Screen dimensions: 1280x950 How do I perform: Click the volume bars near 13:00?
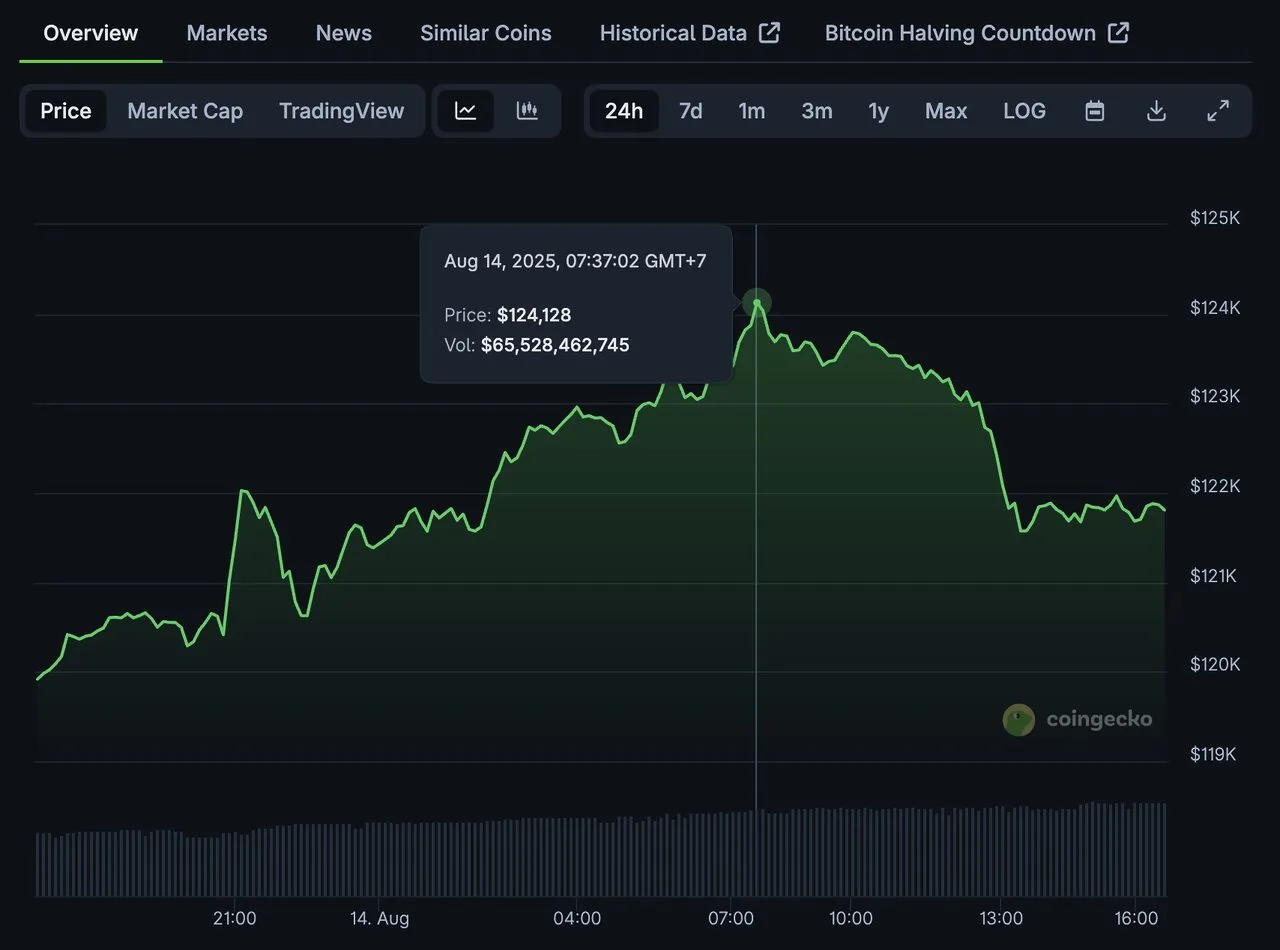pos(1001,852)
